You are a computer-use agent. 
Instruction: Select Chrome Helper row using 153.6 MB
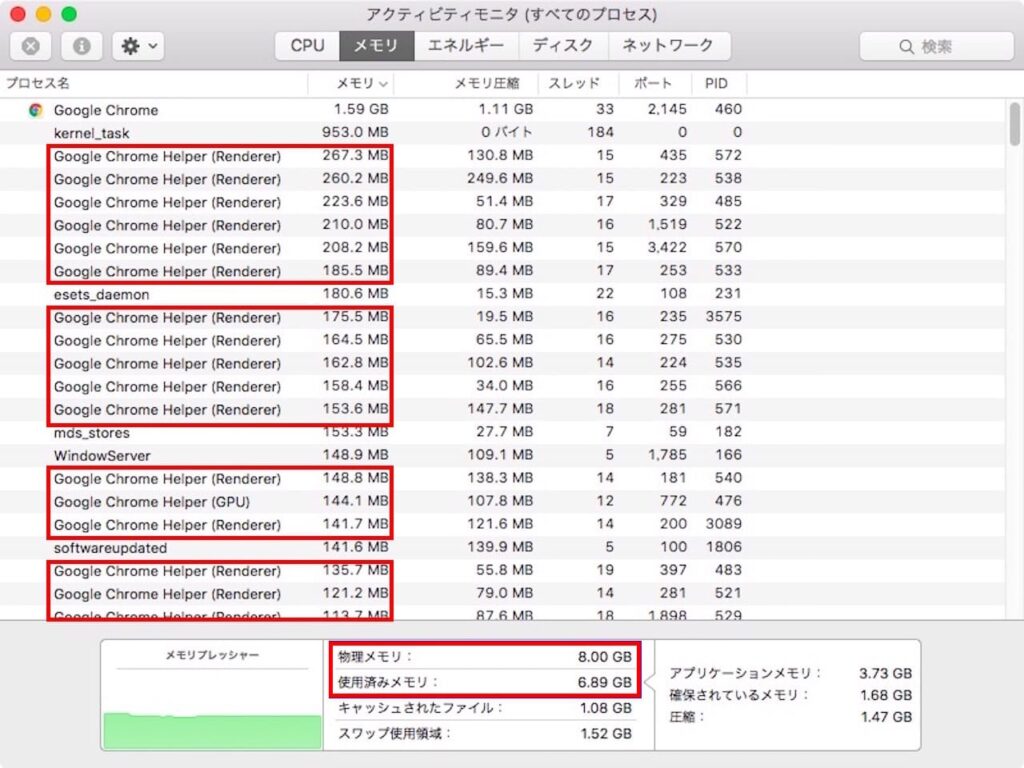(503, 409)
